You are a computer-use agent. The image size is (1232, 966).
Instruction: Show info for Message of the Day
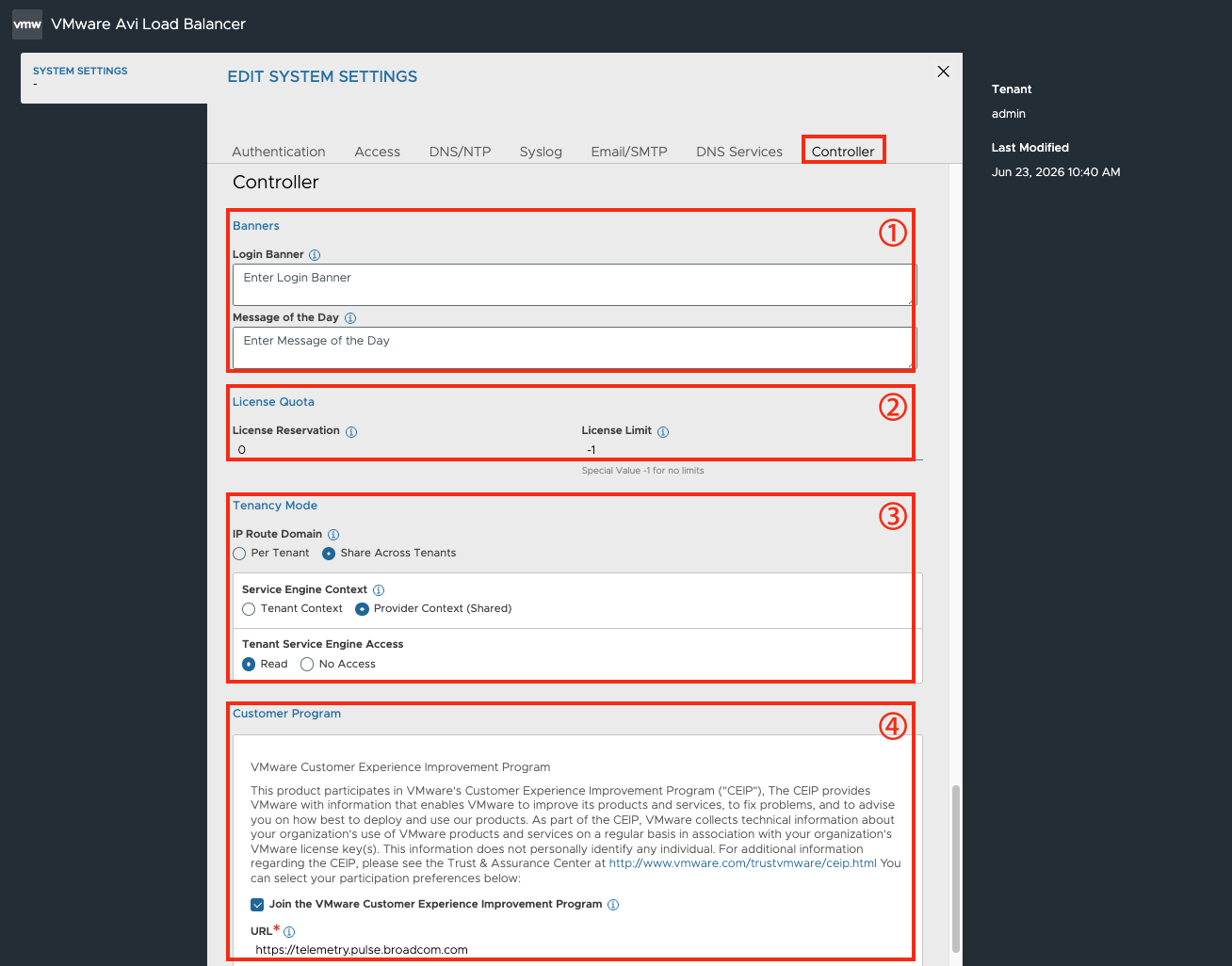pos(350,318)
